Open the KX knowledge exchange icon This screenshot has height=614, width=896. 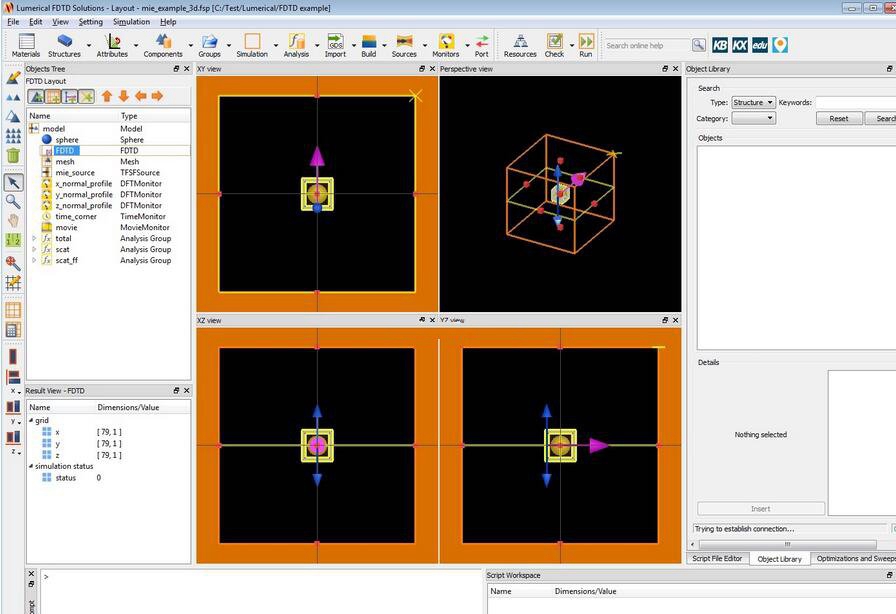pos(739,45)
